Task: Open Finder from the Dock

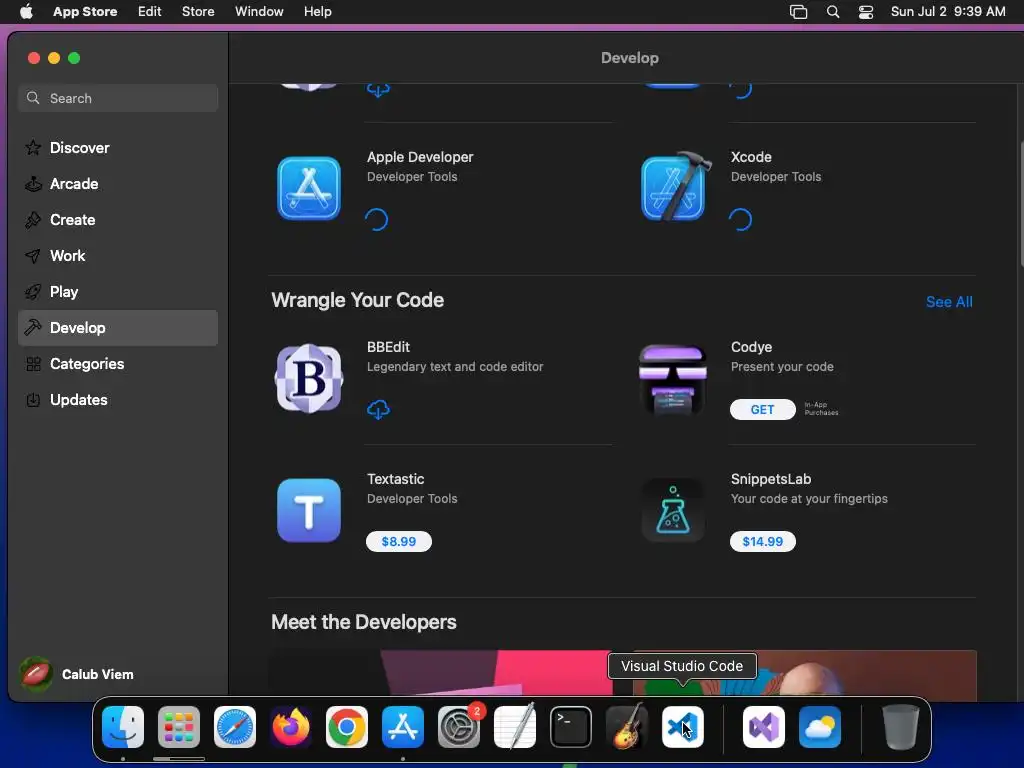Action: pos(123,727)
